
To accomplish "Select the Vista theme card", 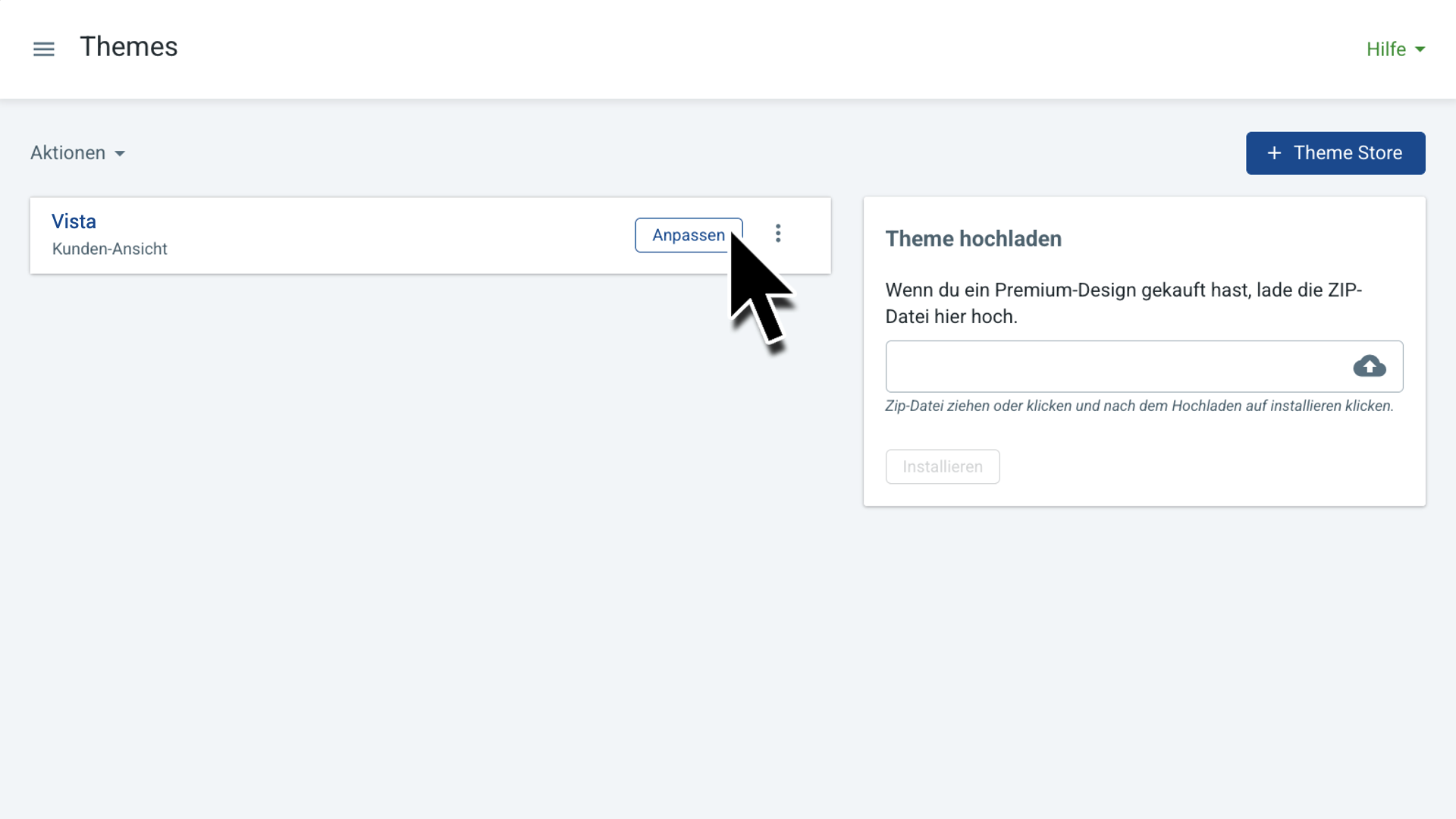I will point(379,236).
